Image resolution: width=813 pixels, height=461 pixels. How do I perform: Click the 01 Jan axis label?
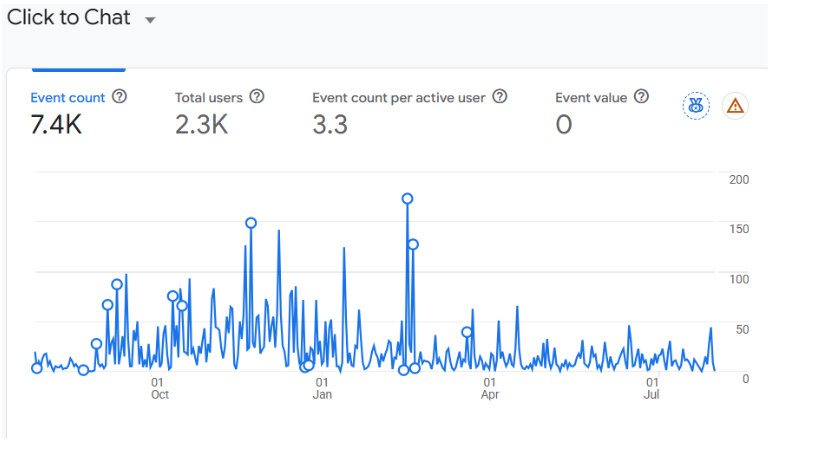point(322,388)
